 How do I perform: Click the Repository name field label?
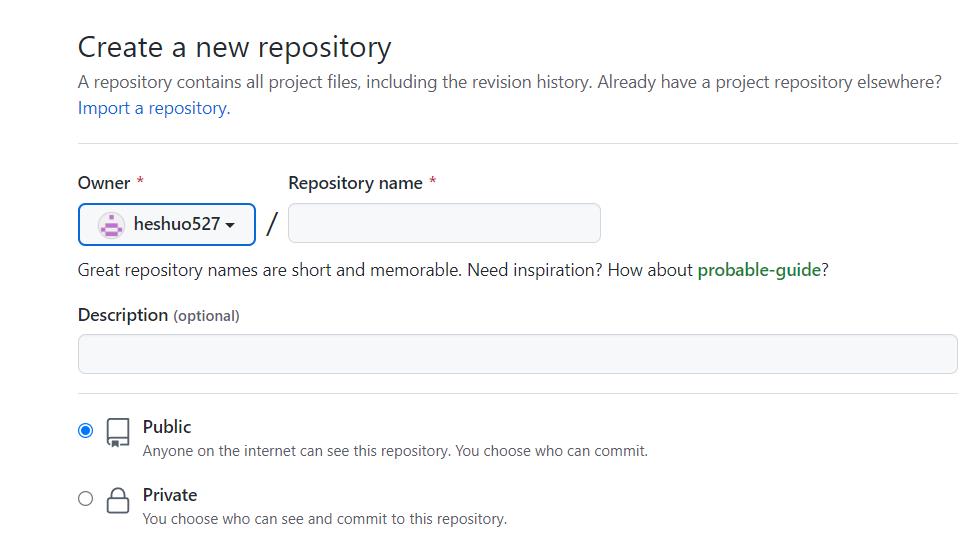click(x=355, y=183)
